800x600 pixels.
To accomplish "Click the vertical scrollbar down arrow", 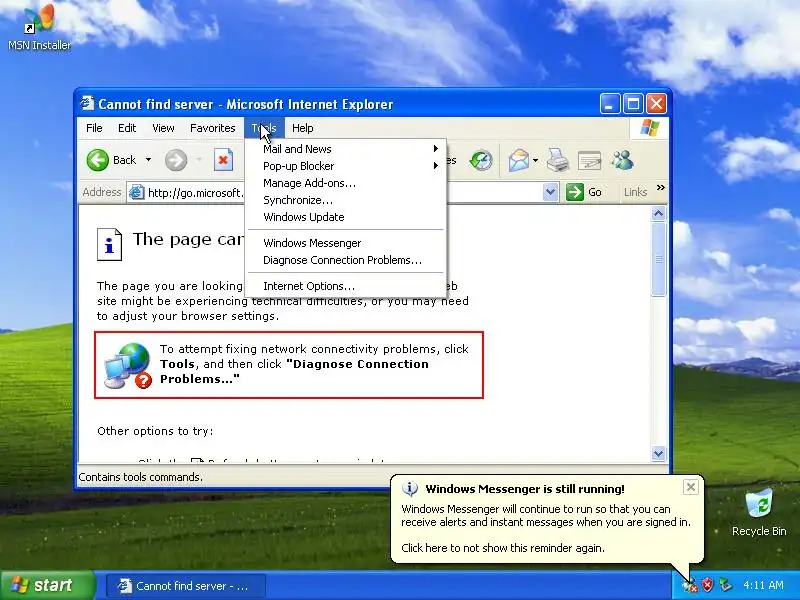I will [x=659, y=453].
